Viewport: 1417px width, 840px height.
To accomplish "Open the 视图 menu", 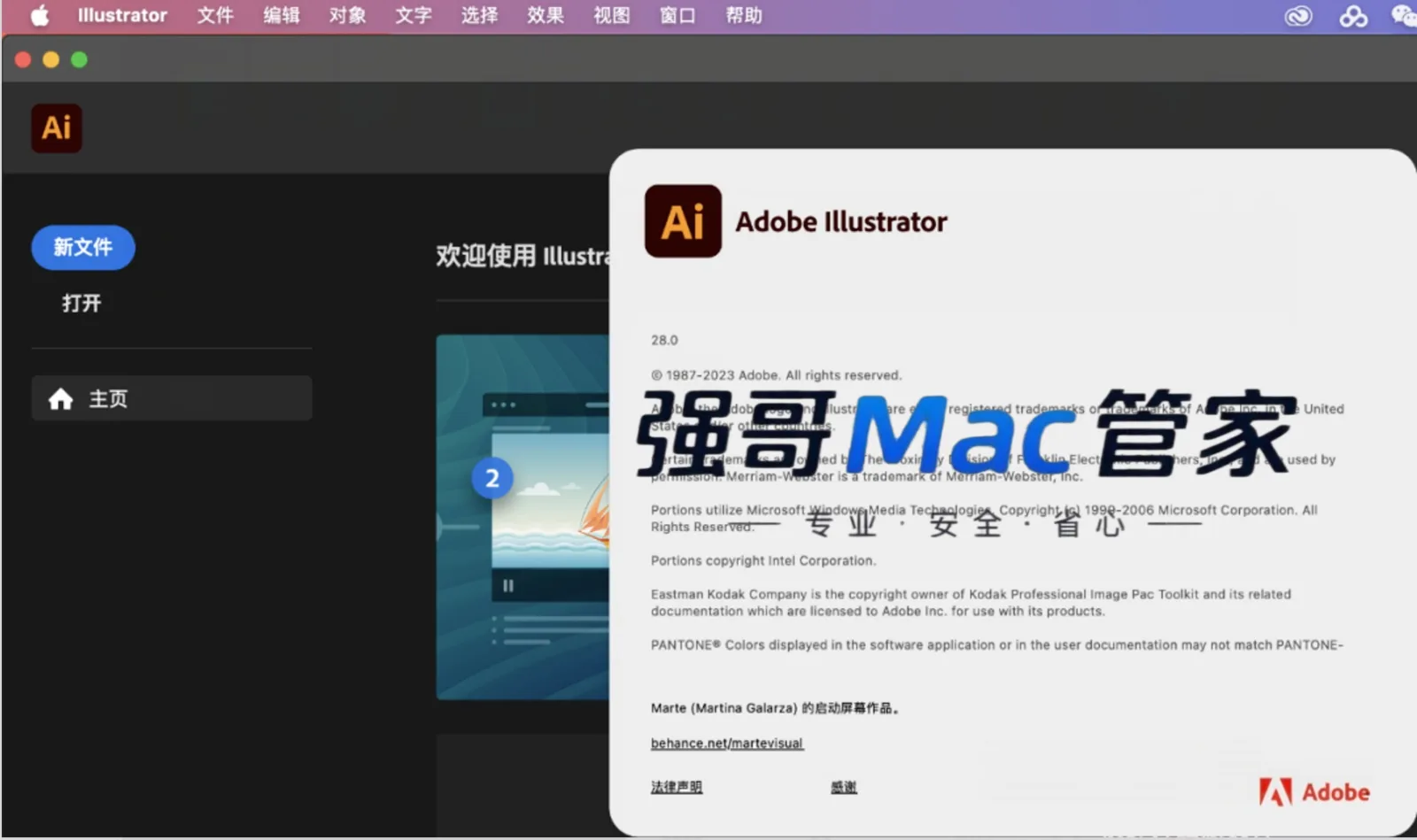I will pyautogui.click(x=611, y=16).
